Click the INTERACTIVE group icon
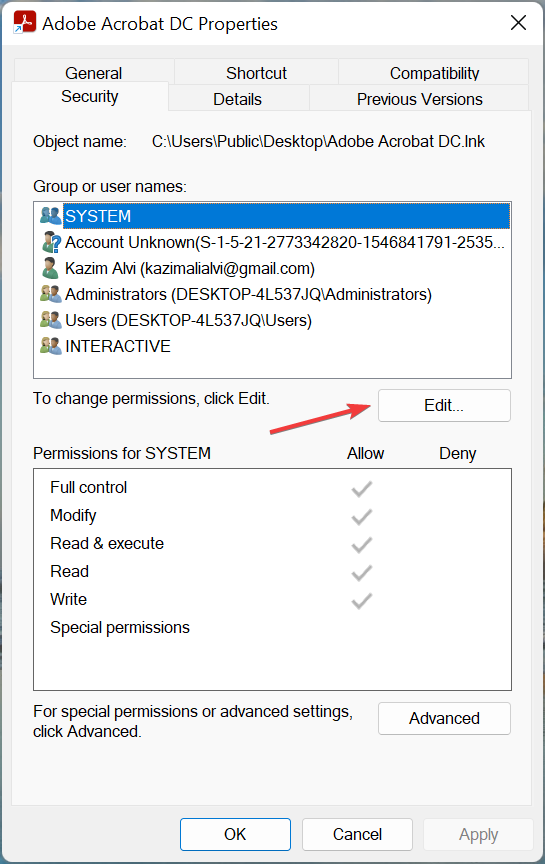Image resolution: width=545 pixels, height=864 pixels. tap(51, 345)
